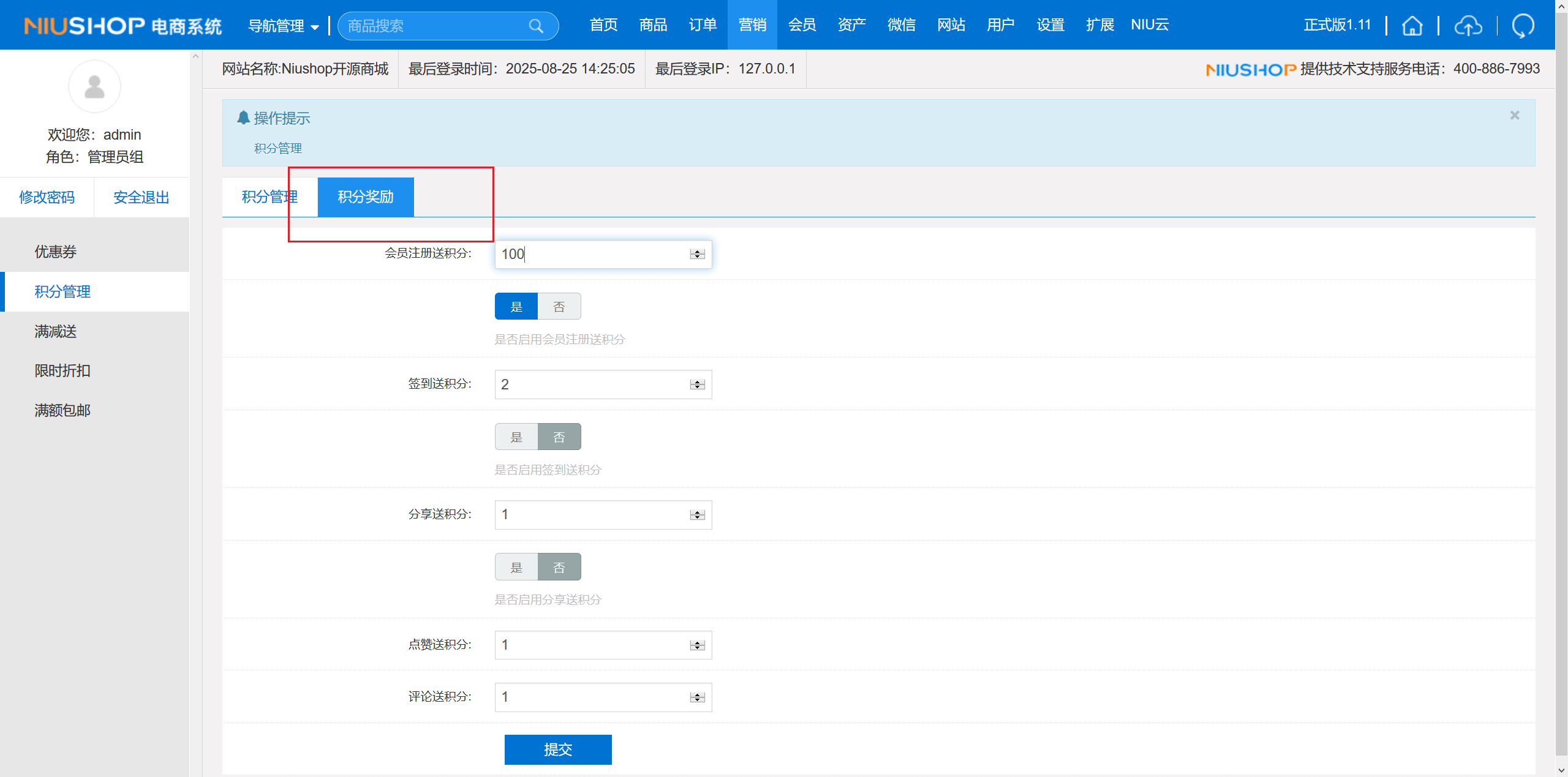Close the 操作提示 tip panel
The height and width of the screenshot is (777, 1568).
(1515, 115)
